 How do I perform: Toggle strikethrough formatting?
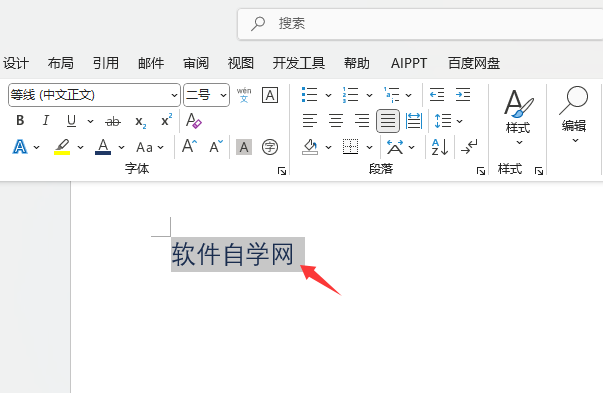[113, 122]
